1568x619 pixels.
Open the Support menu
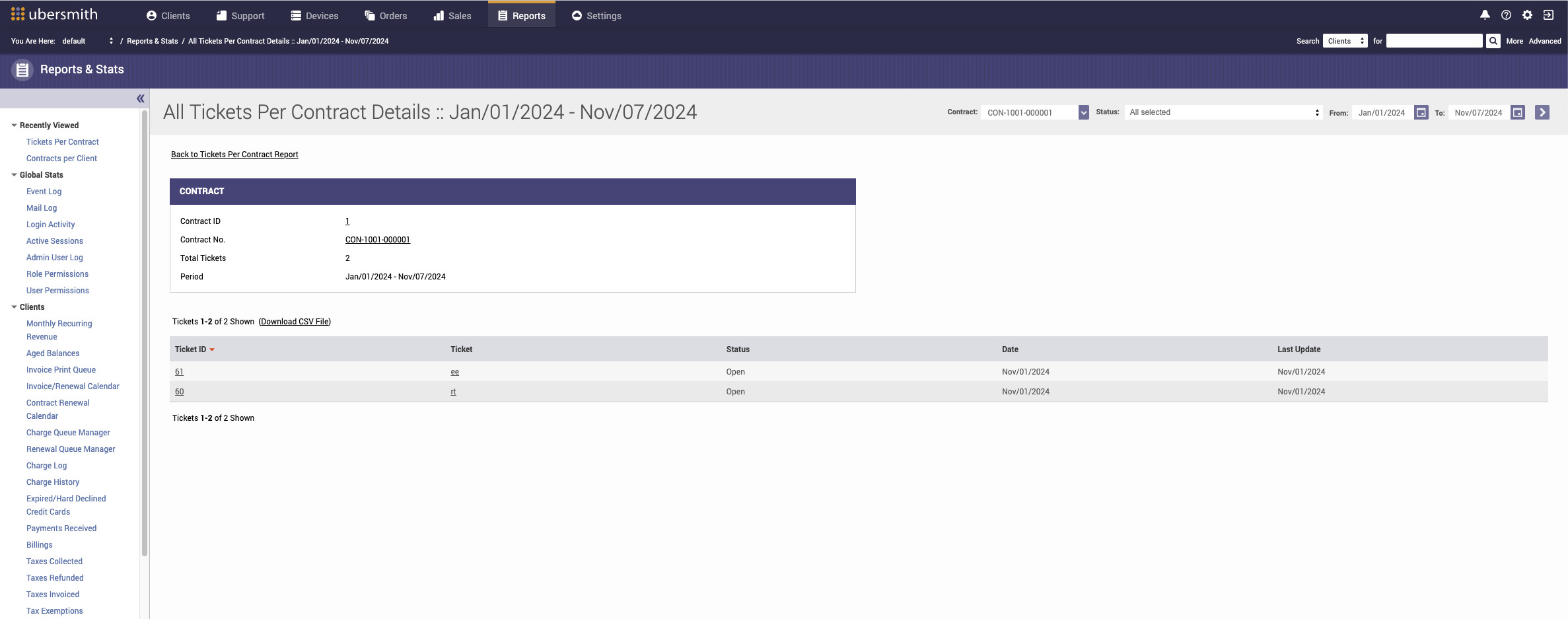coord(240,16)
